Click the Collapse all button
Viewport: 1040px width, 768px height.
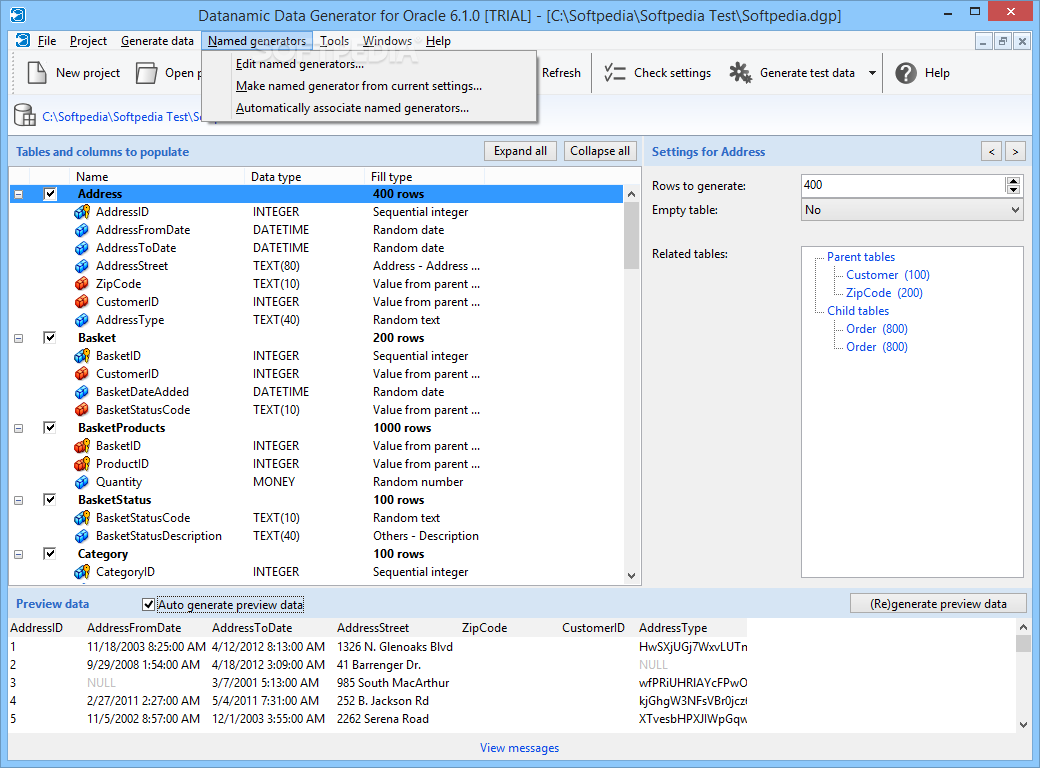(600, 151)
